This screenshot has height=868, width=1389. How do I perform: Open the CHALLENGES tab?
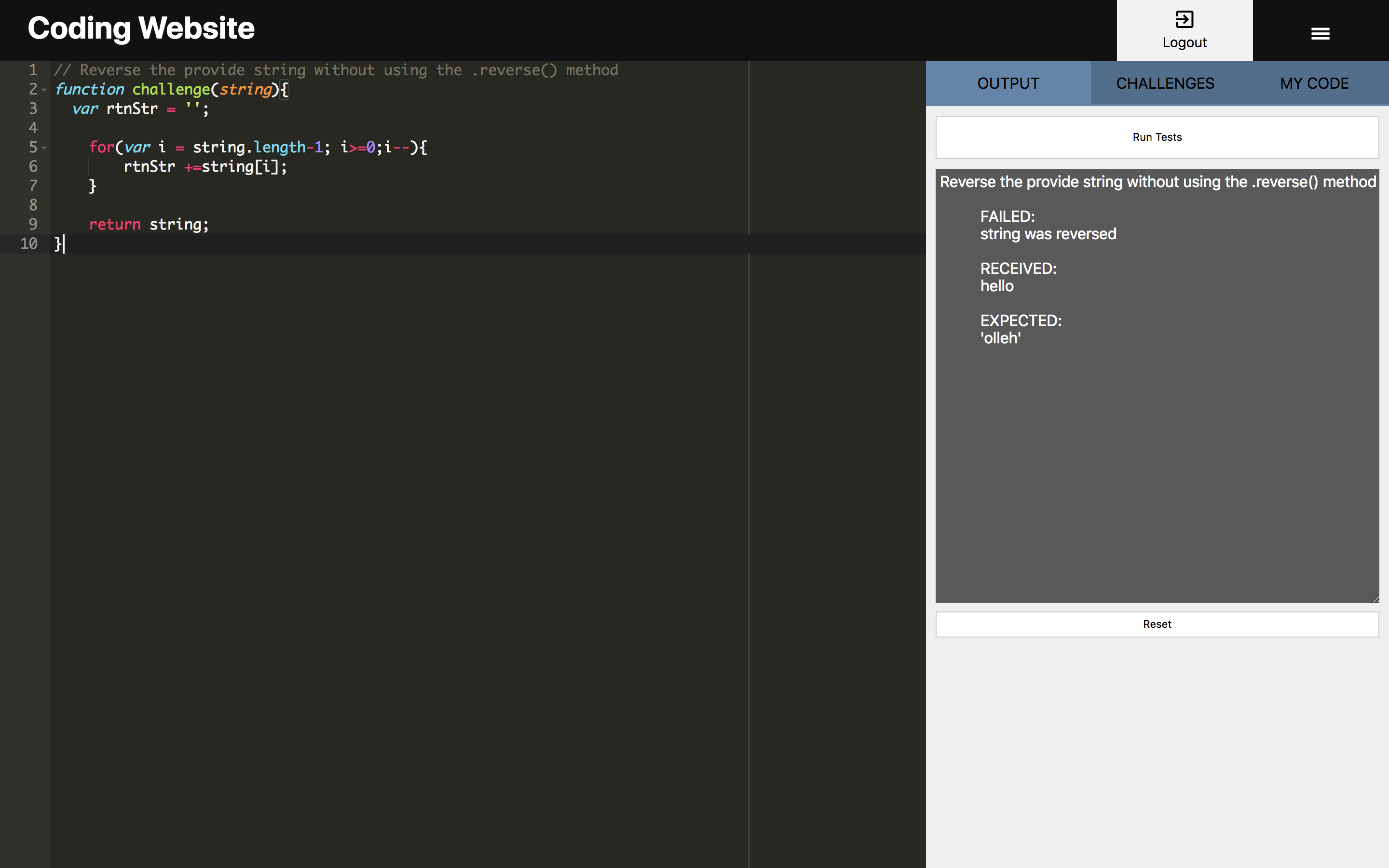click(x=1165, y=83)
